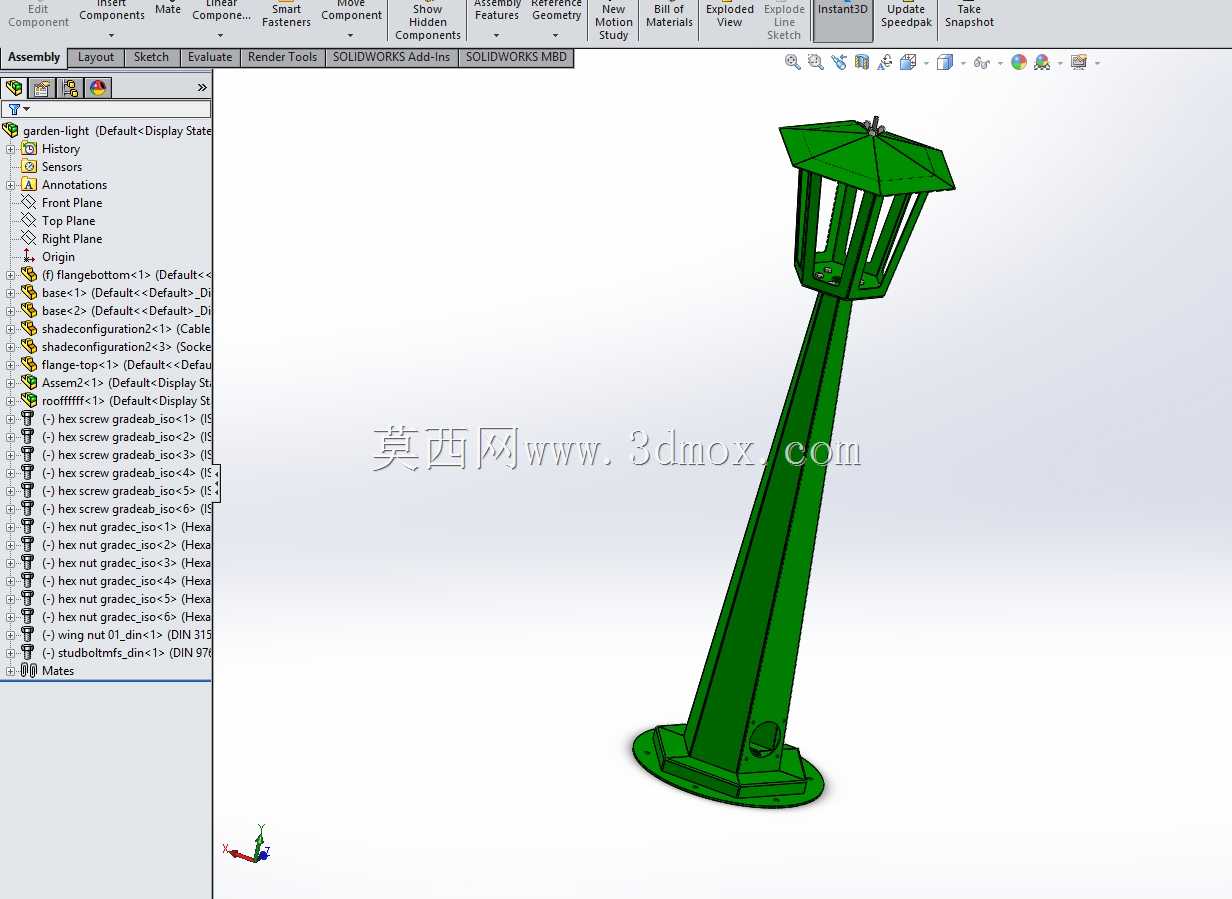Click the Section View icon
1232x899 pixels.
click(x=862, y=62)
